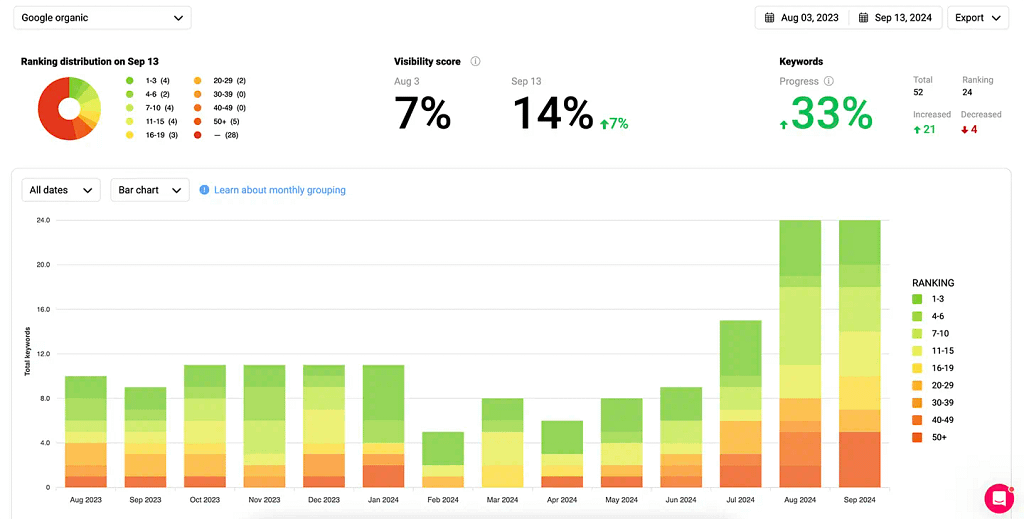The height and width of the screenshot is (519, 1024).
Task: Select the Sep 13, 2024 end date
Action: click(x=903, y=18)
